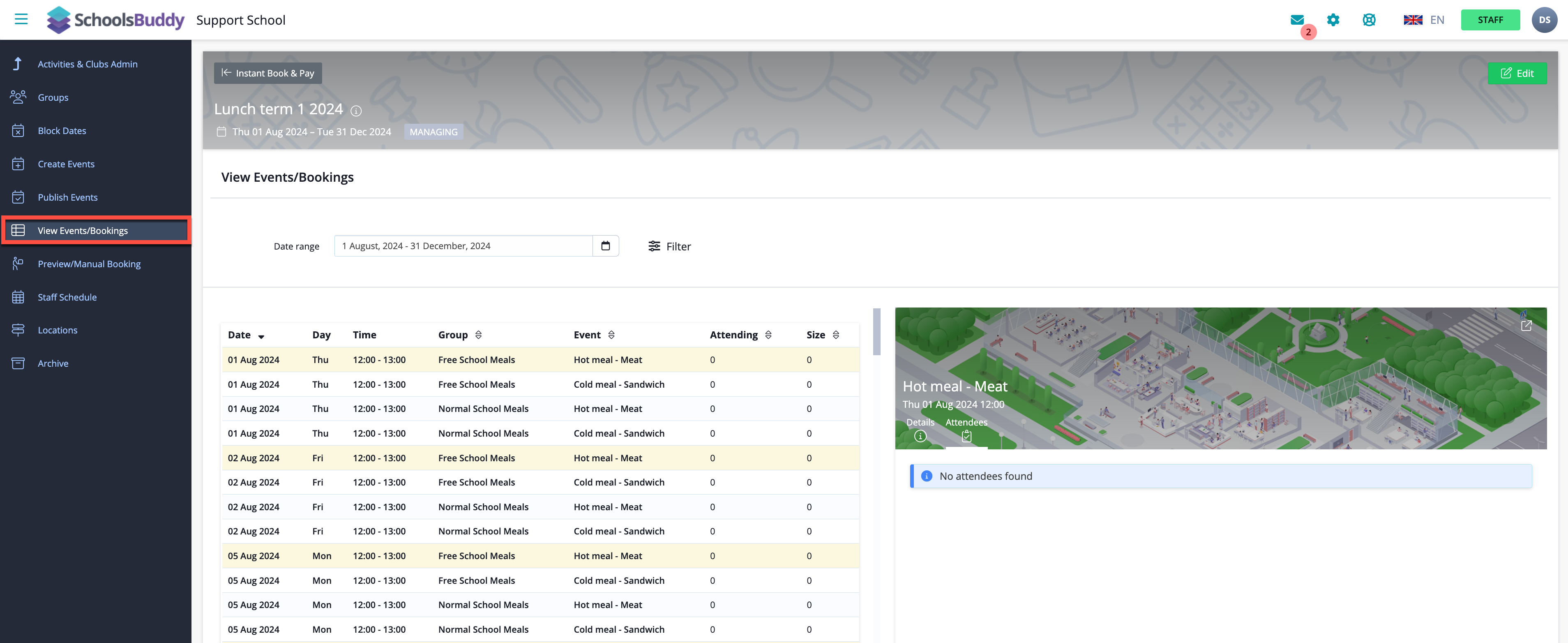The height and width of the screenshot is (643, 1568).
Task: Go to Block Dates in sidebar
Action: point(62,130)
